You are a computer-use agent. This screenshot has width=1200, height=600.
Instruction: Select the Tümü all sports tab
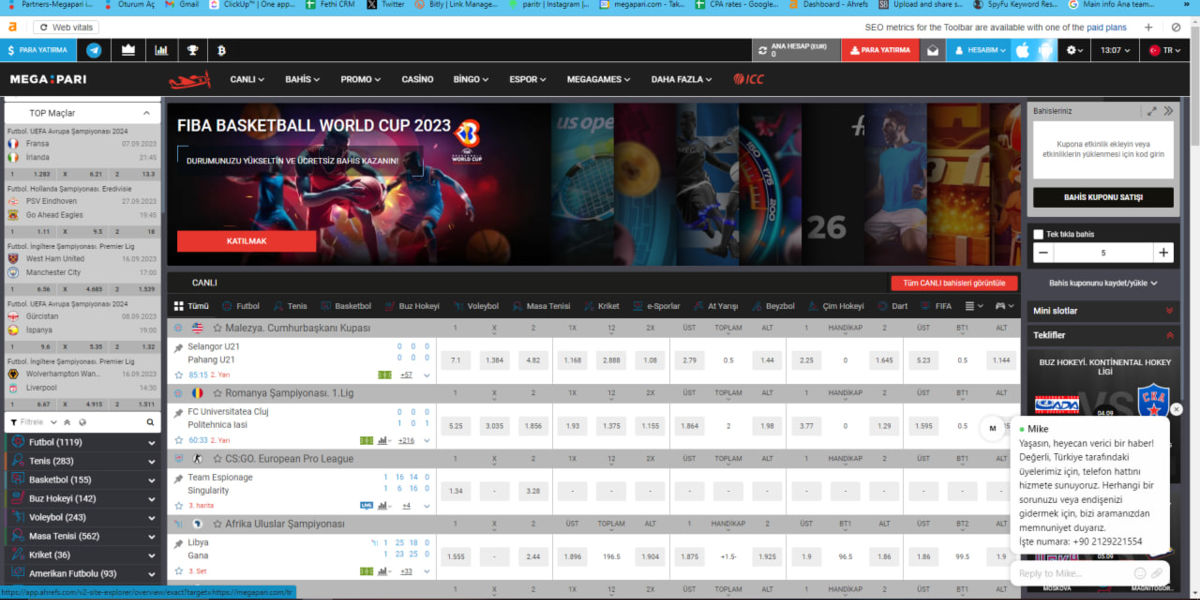(191, 306)
